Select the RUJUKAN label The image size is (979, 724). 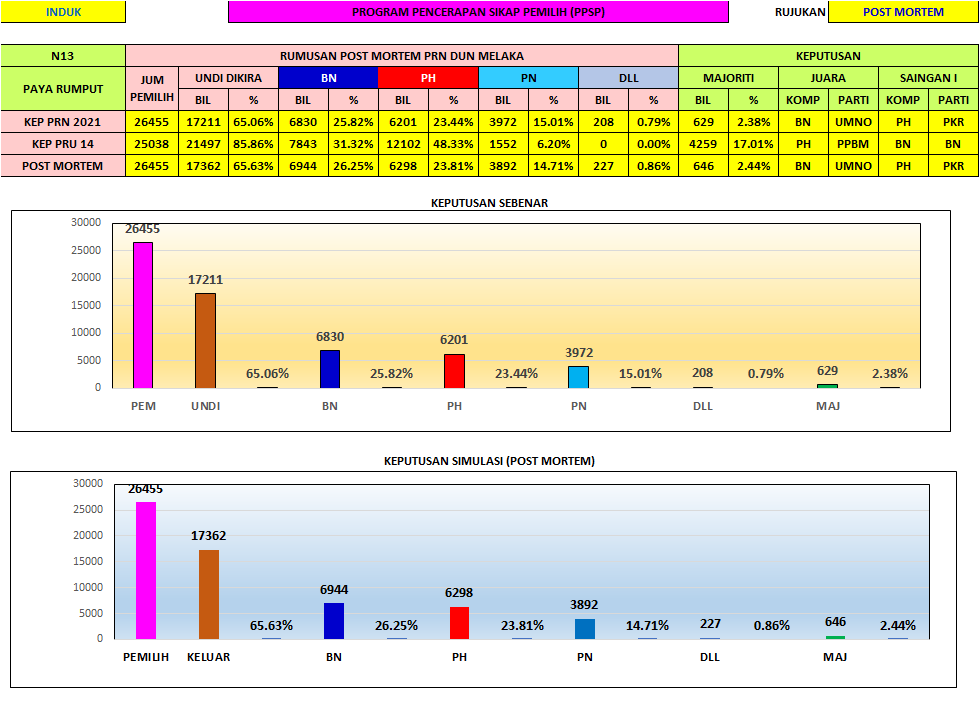click(800, 12)
